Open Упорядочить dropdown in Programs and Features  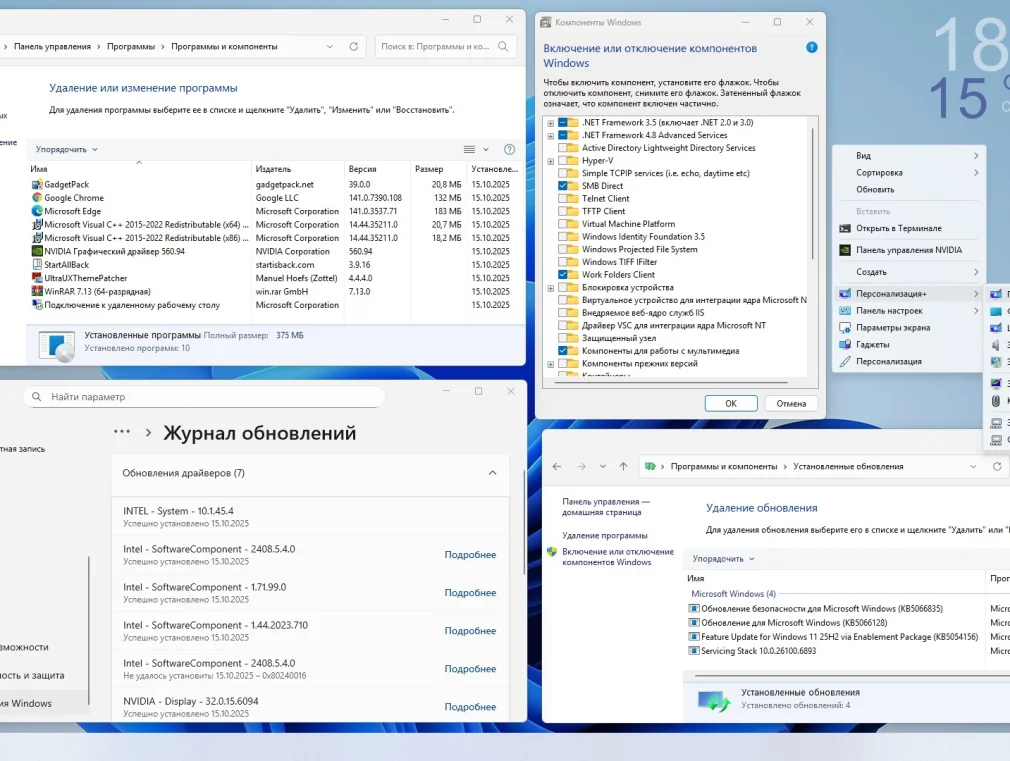[x=66, y=149]
